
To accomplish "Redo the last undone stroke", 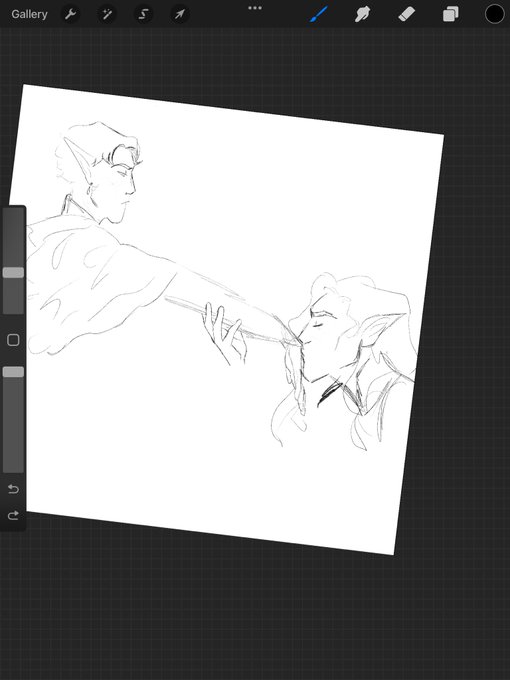I will (13, 515).
